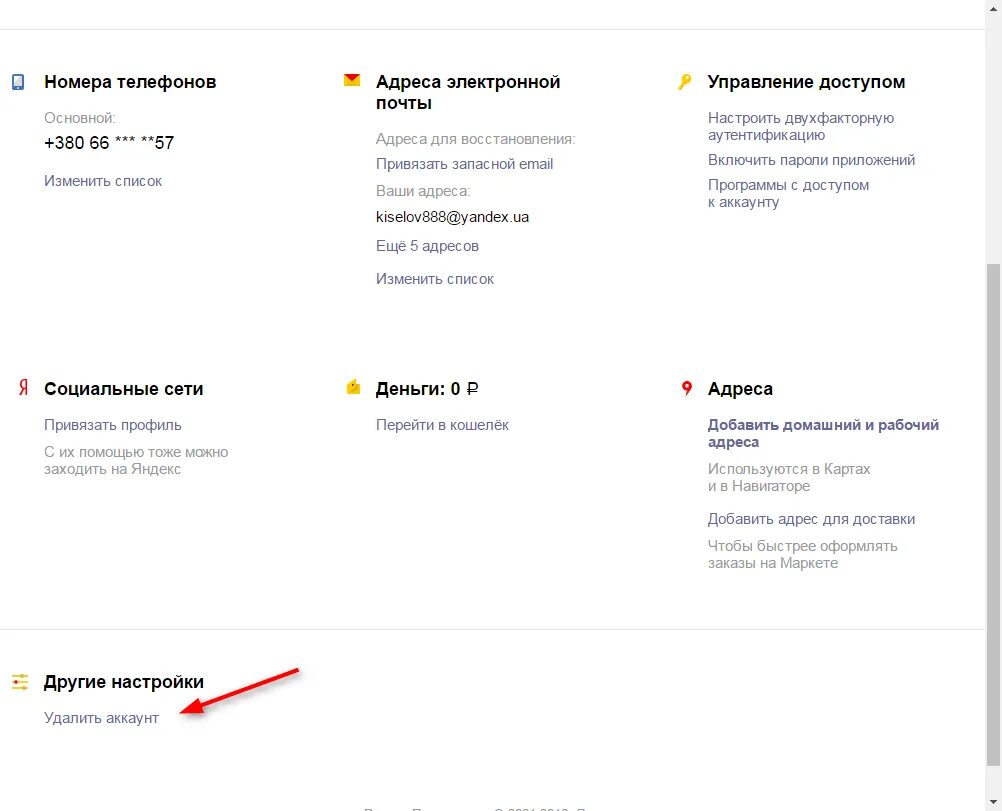This screenshot has height=811, width=1002.
Task: Click the envelope icon beside Адреса электронной почты
Action: point(351,80)
